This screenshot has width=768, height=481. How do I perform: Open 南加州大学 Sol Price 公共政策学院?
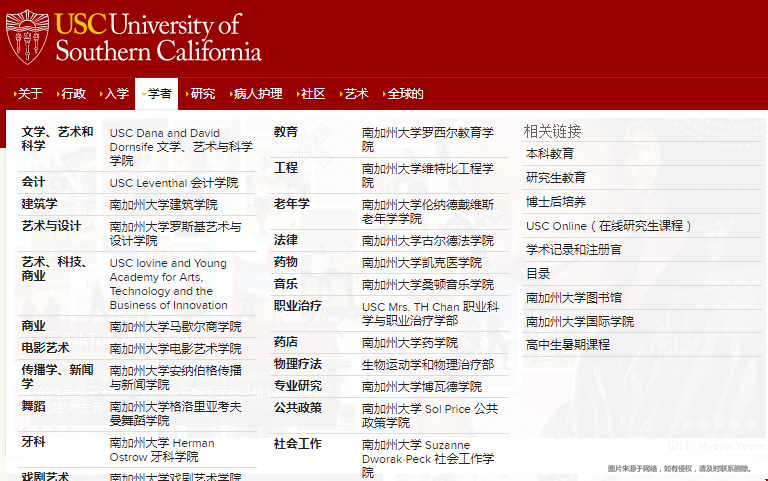[430, 415]
